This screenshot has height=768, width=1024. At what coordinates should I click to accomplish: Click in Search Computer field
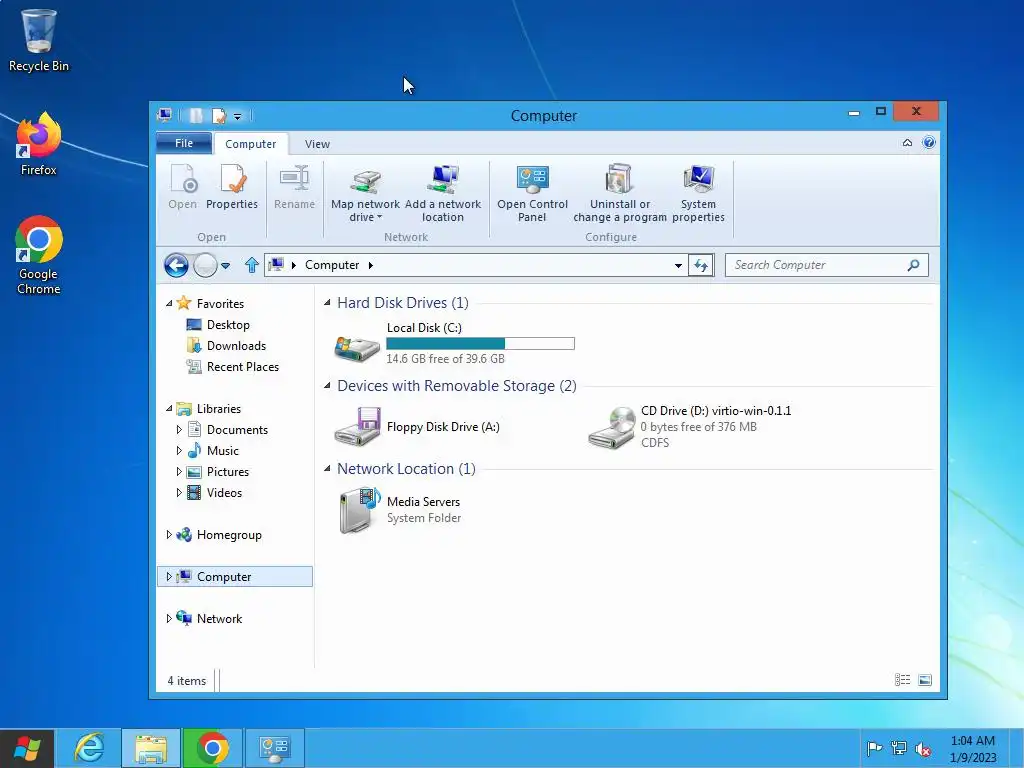pyautogui.click(x=816, y=264)
